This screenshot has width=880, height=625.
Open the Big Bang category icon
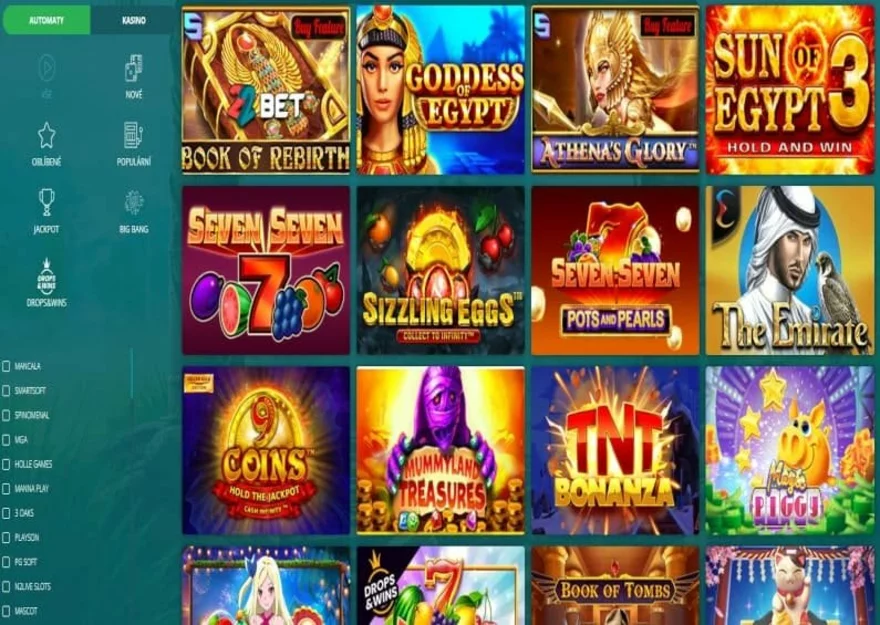click(134, 203)
